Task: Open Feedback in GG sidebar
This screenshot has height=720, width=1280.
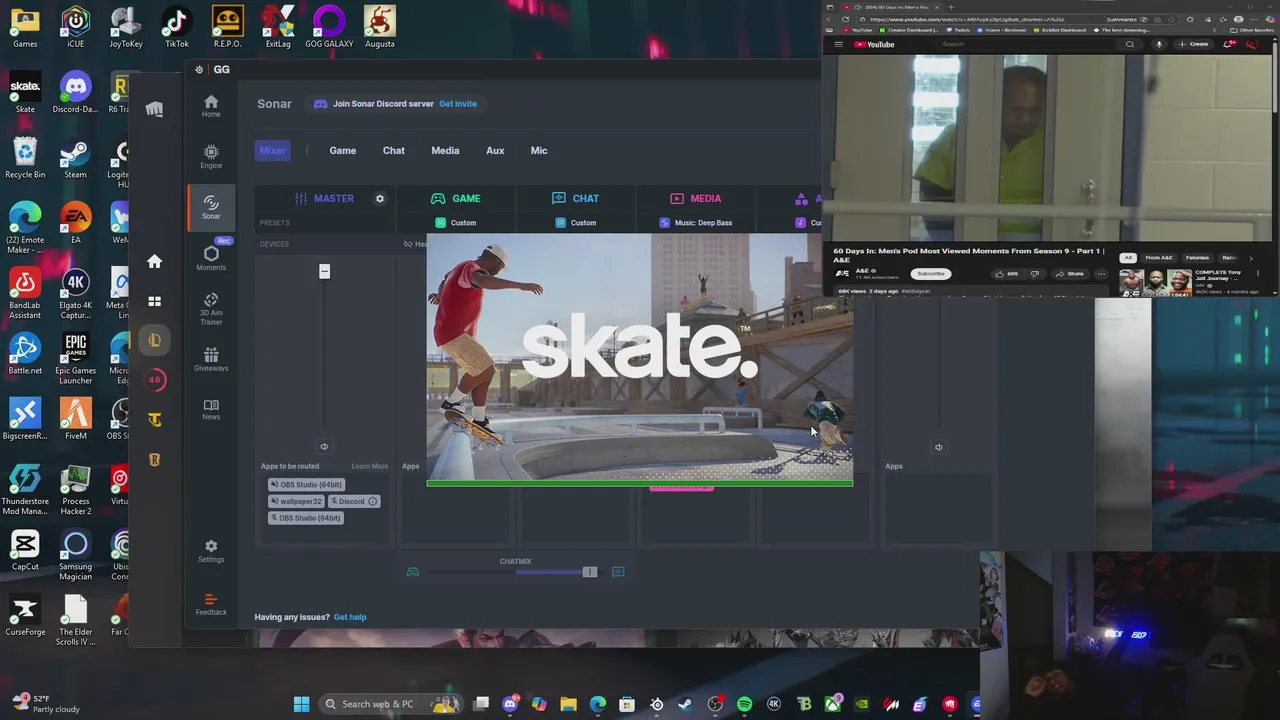Action: pyautogui.click(x=211, y=604)
